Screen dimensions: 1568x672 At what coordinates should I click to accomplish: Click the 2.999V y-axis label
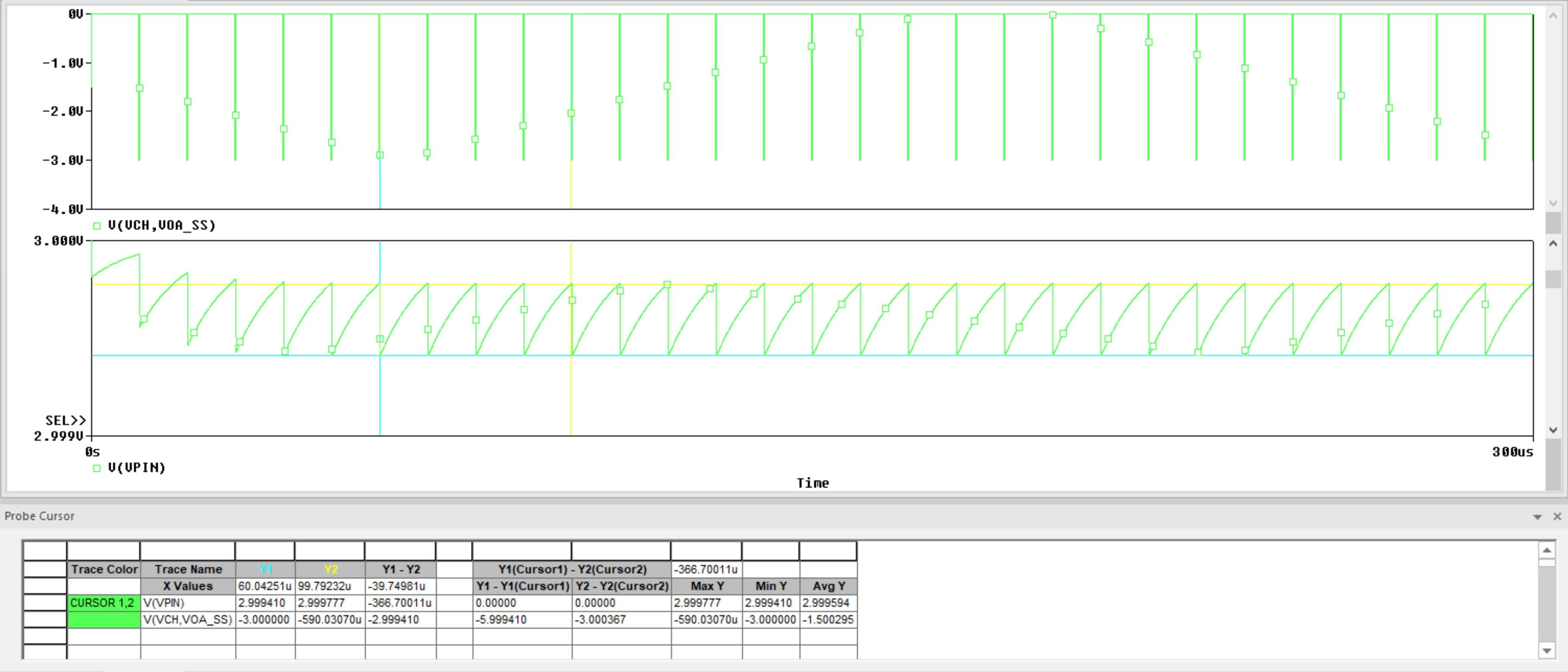coord(59,436)
